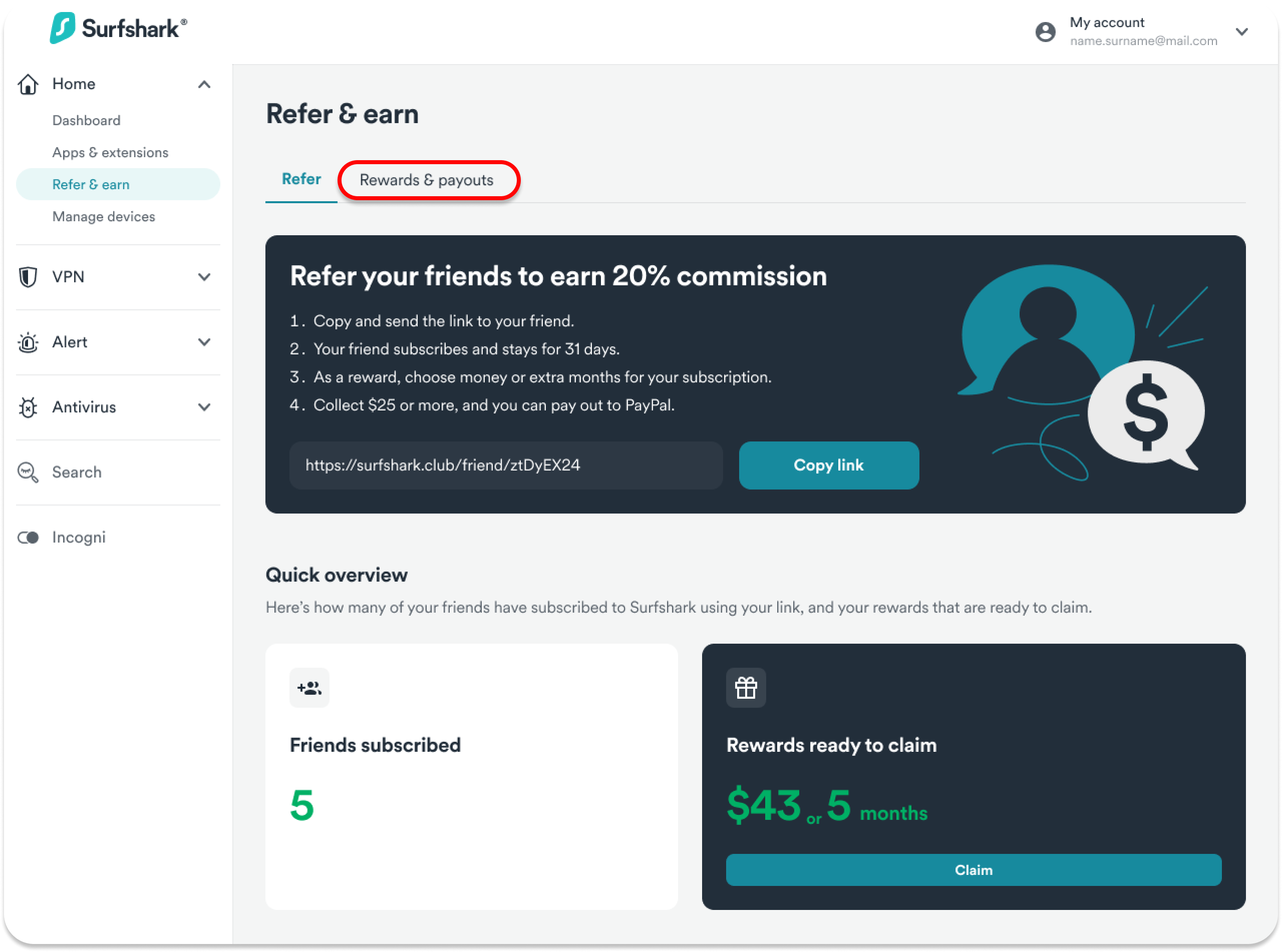This screenshot has height=952, width=1282.
Task: Click the Alert siren icon
Action: tap(28, 342)
